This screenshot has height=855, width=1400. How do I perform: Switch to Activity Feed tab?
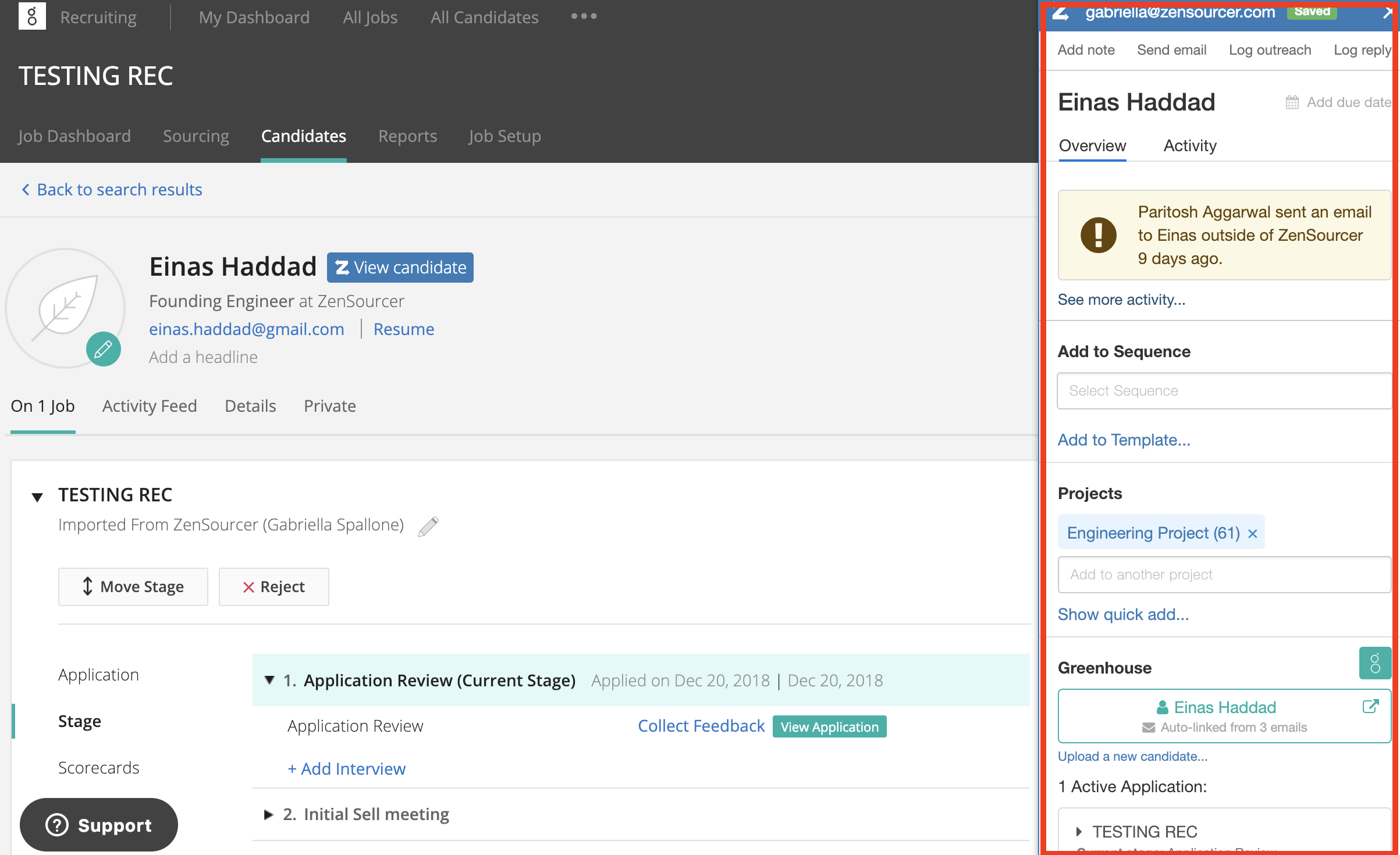pyautogui.click(x=150, y=406)
